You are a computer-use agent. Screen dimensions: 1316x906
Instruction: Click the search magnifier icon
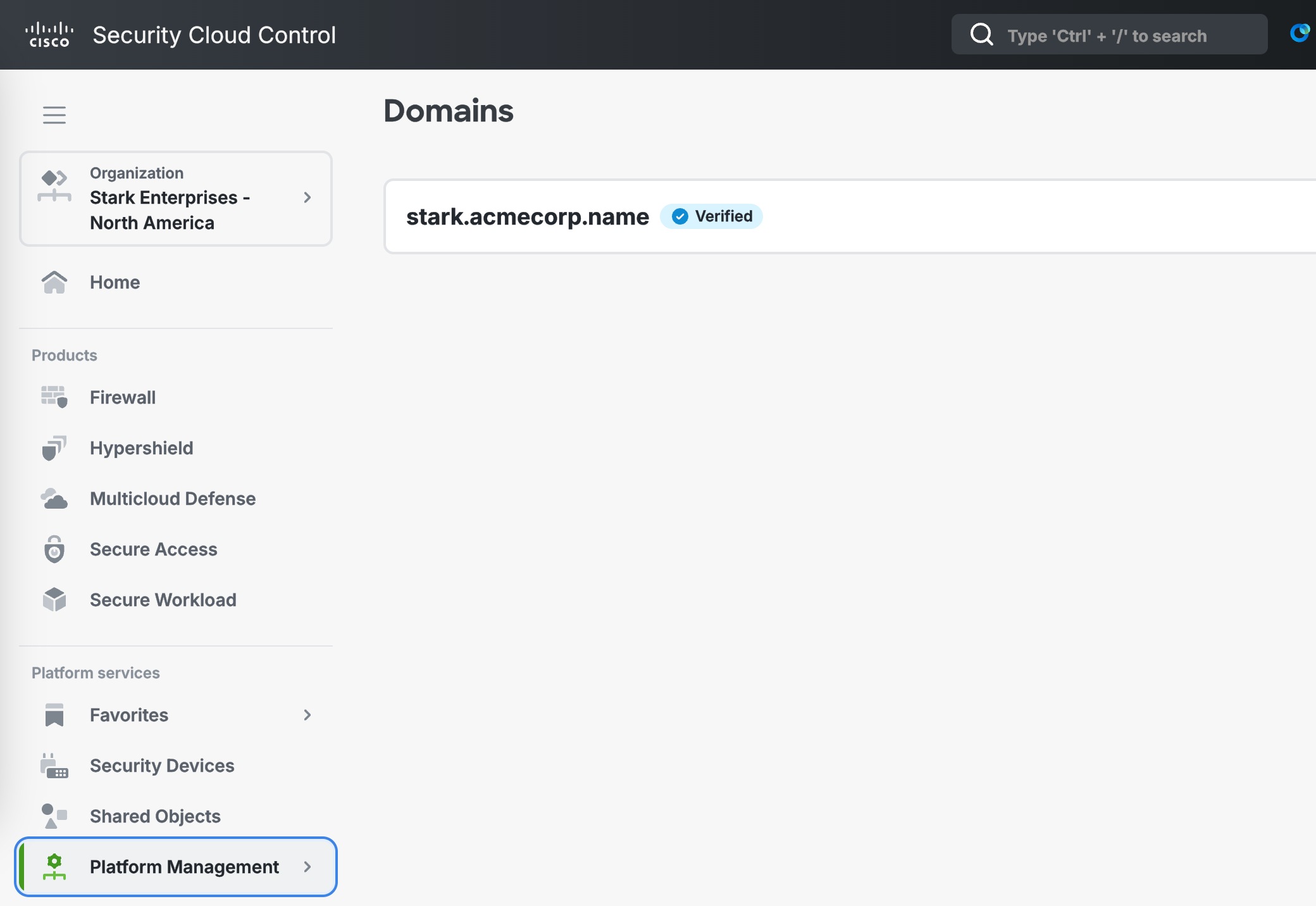(x=981, y=34)
